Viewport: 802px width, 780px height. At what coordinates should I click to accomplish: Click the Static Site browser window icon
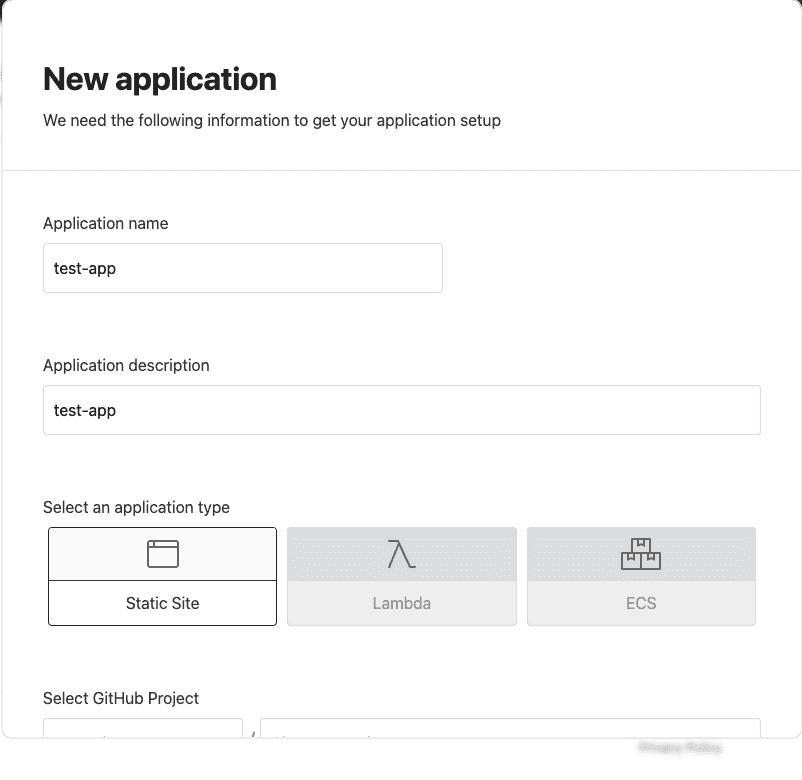pos(163,554)
